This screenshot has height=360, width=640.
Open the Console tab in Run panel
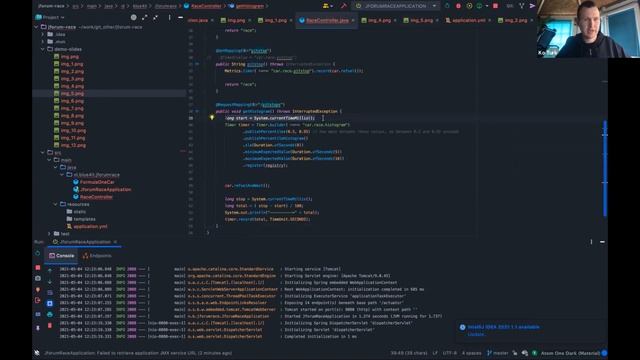(x=62, y=256)
